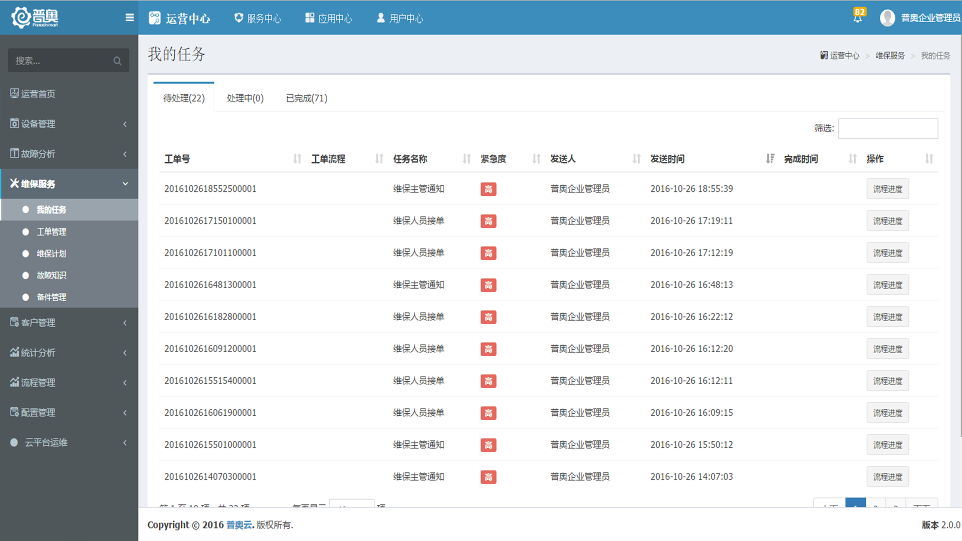Click 流程进度 for order 201610261407030001
962x541 pixels.
888,477
